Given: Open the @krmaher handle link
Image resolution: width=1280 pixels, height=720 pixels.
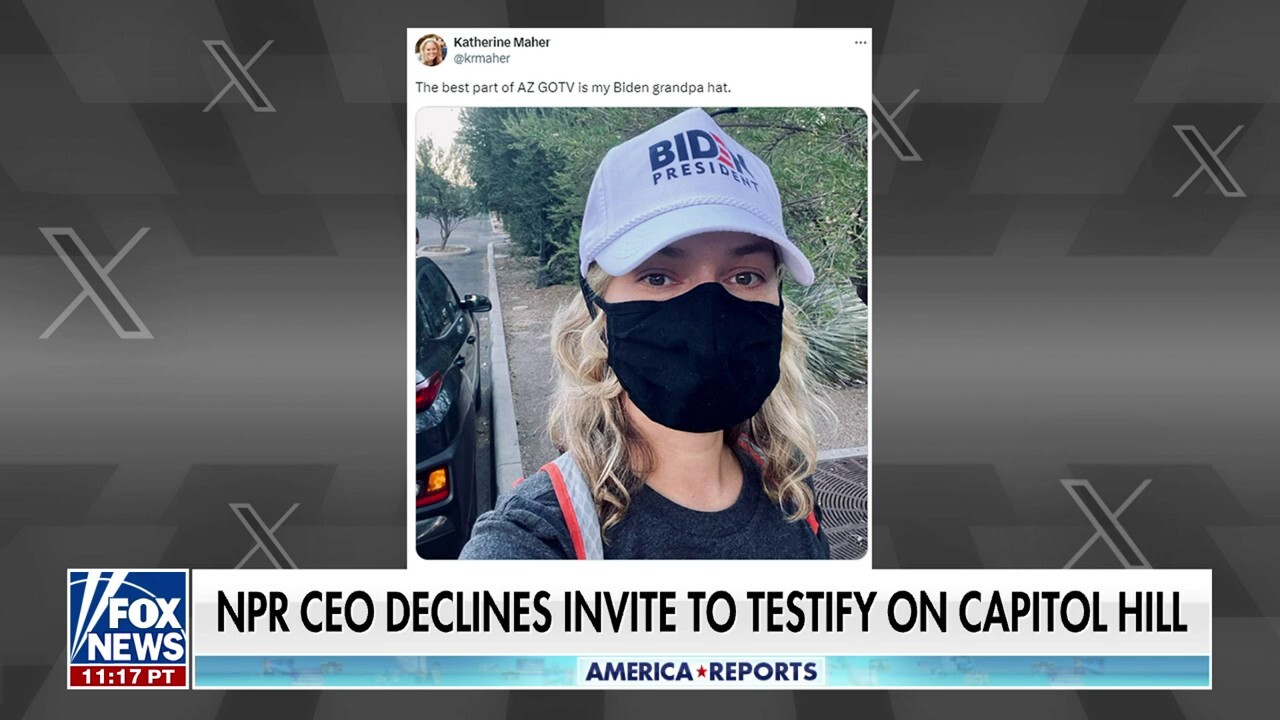Looking at the screenshot, I should (x=481, y=59).
